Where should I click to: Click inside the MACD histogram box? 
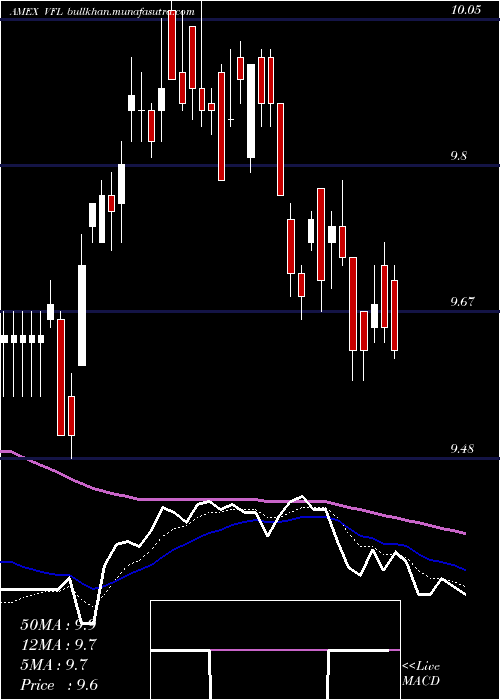coord(275,650)
